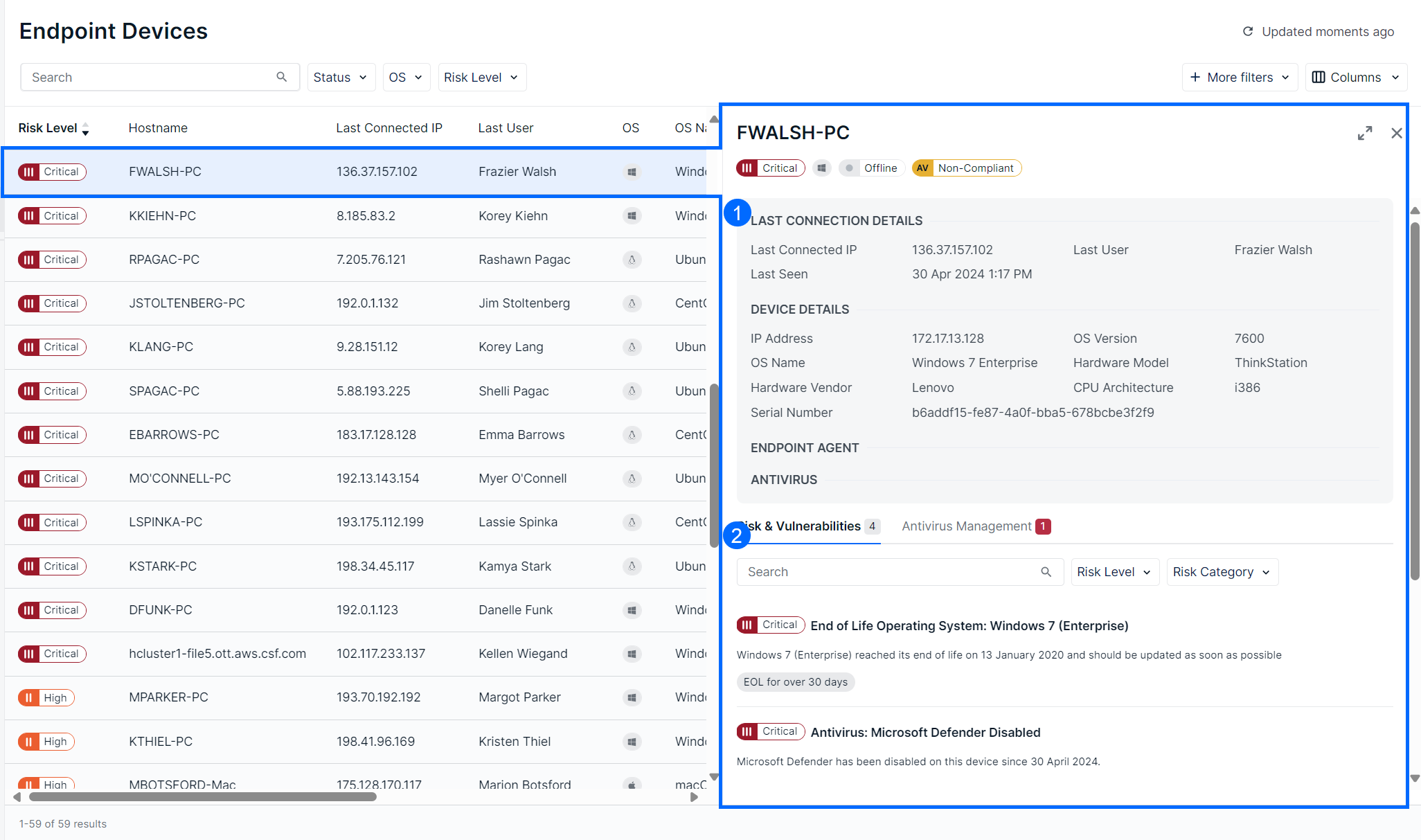This screenshot has width=1421, height=840.
Task: Click the Critical risk badge for KKIEHN-PC
Action: point(53,216)
